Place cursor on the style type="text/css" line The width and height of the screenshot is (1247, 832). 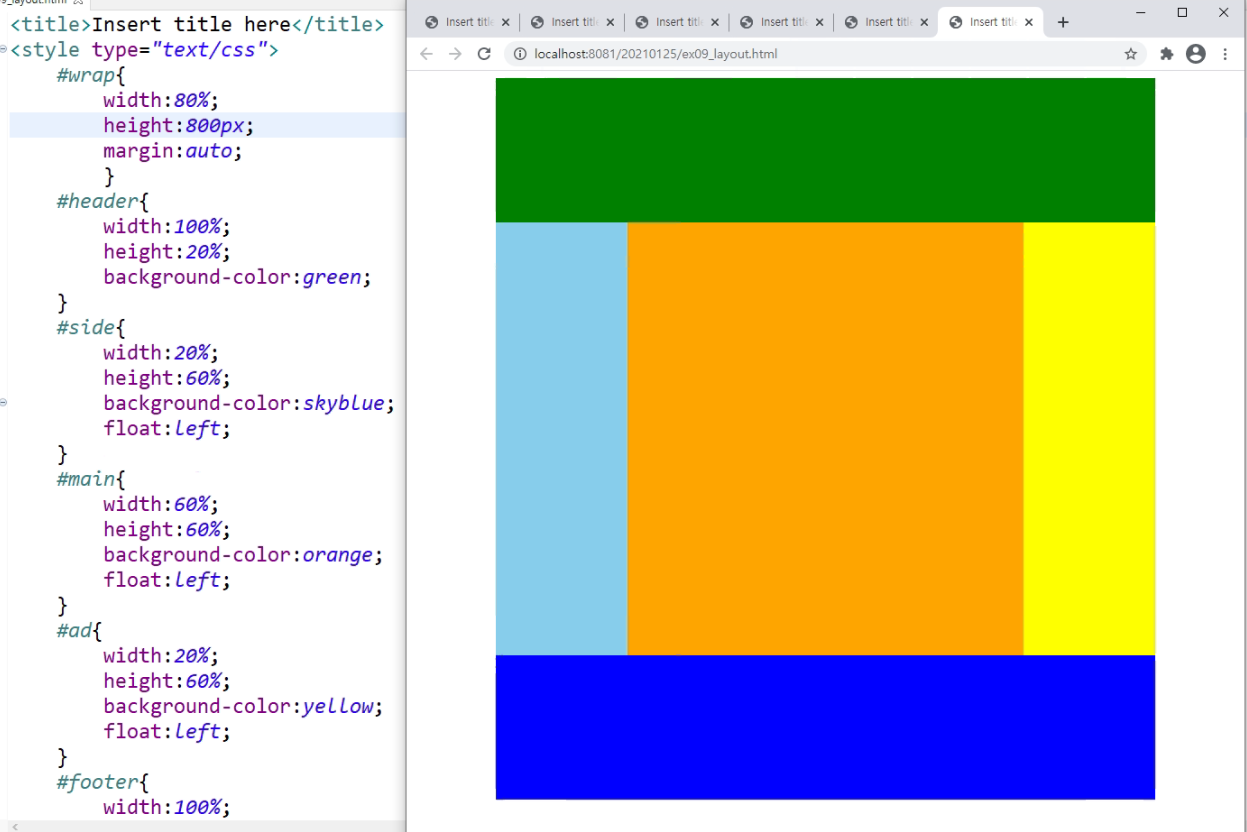[x=145, y=49]
